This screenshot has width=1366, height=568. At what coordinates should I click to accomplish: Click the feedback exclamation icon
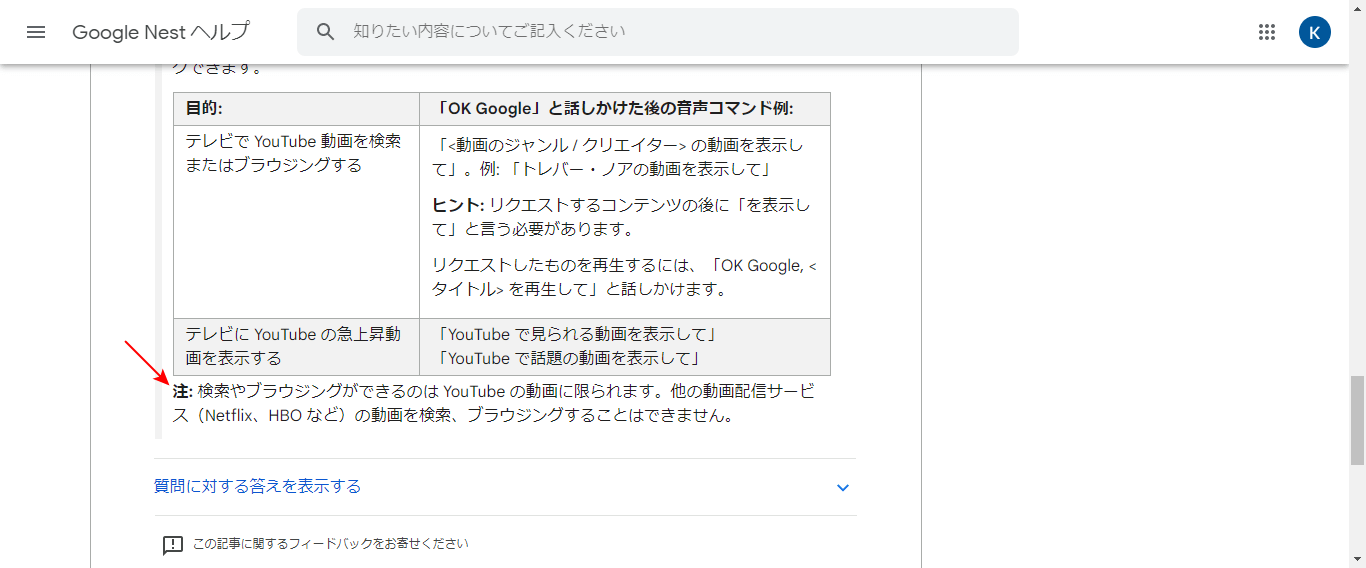pyautogui.click(x=173, y=545)
